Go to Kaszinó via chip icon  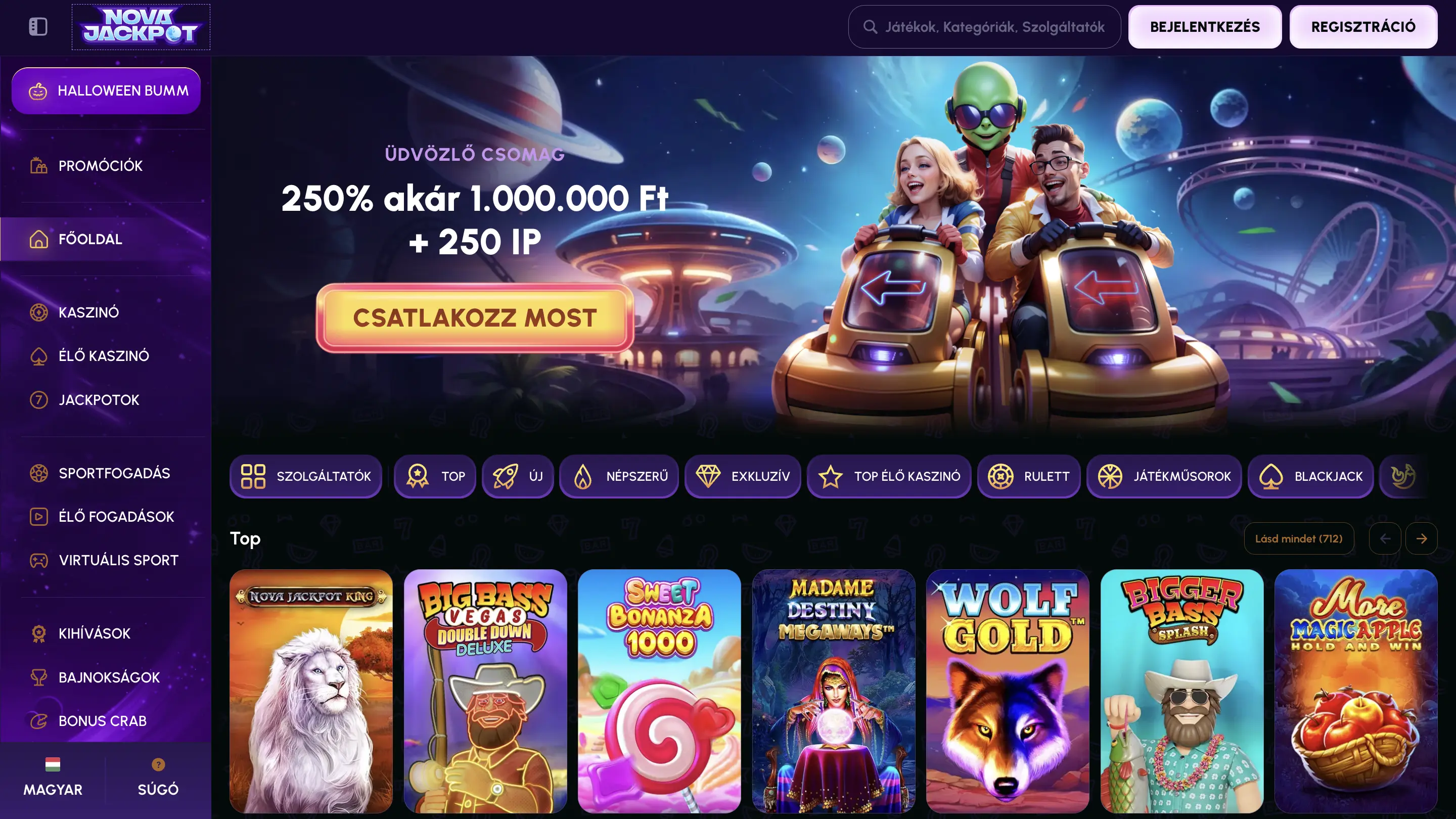click(38, 312)
